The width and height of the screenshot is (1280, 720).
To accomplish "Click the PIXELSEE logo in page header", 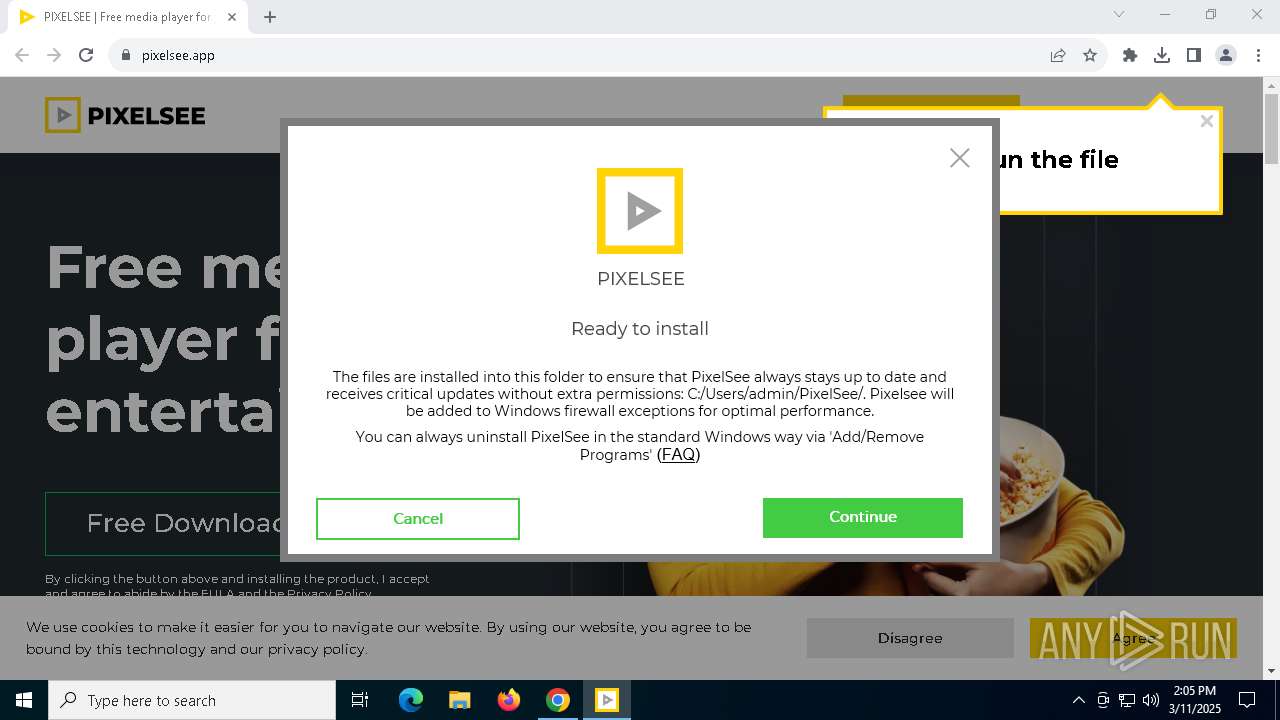I will pos(125,115).
